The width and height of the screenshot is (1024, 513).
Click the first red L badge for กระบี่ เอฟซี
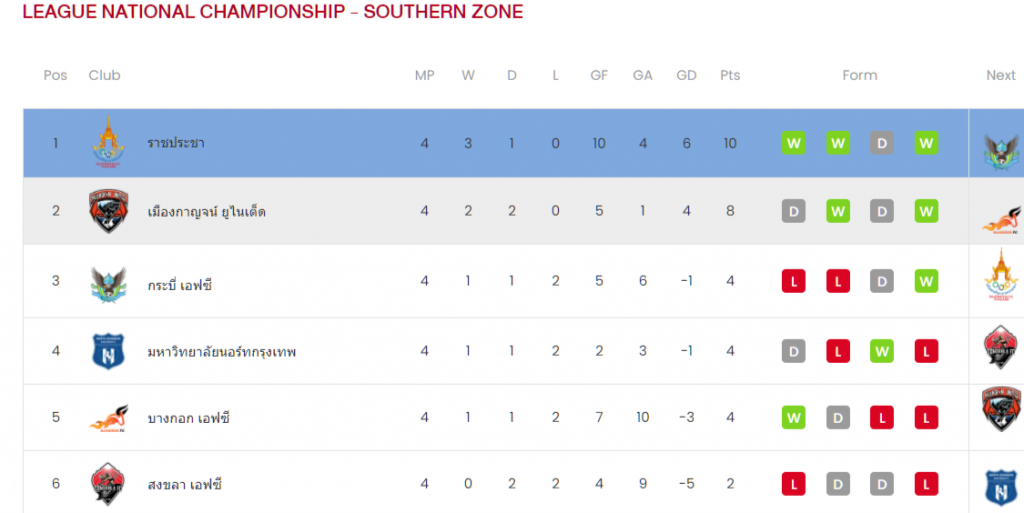[793, 281]
